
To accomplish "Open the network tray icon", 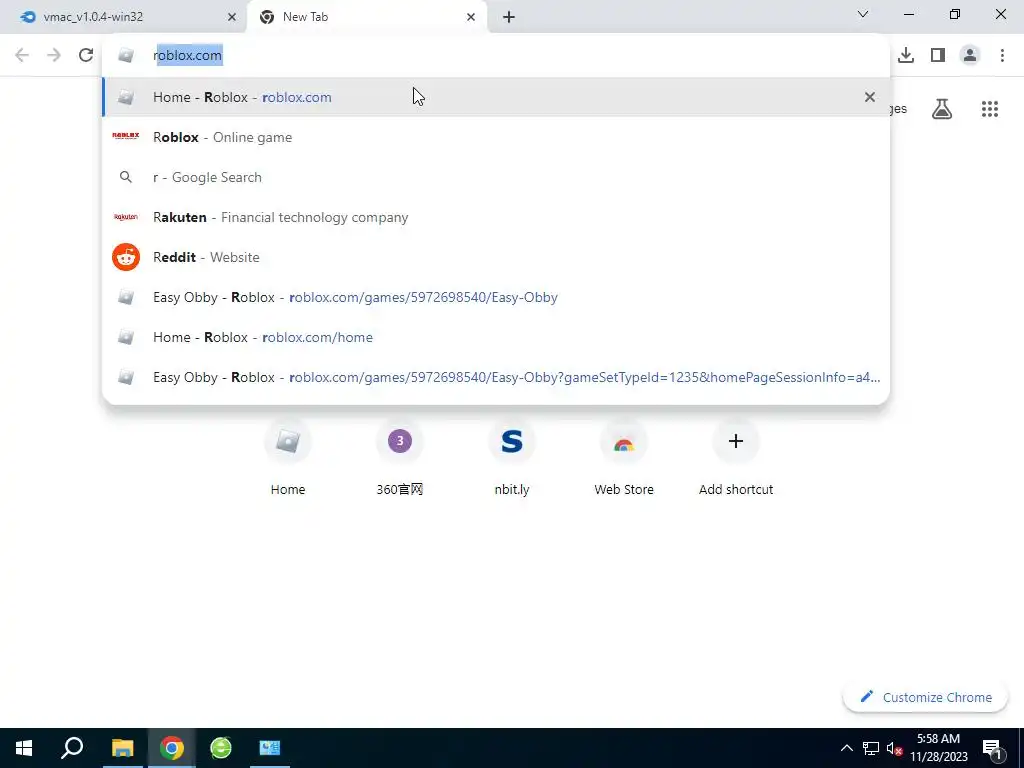I will (x=871, y=748).
